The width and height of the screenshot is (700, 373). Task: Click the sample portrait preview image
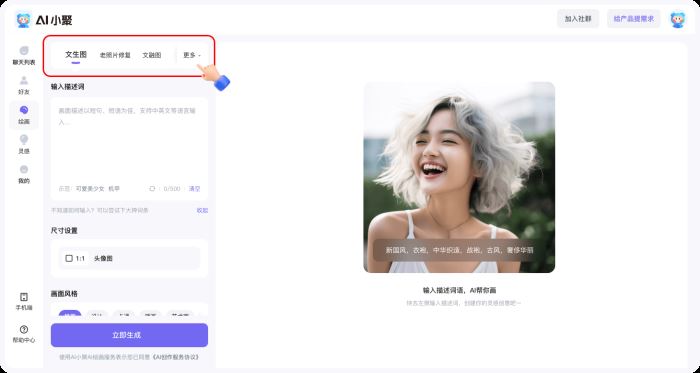pyautogui.click(x=459, y=177)
